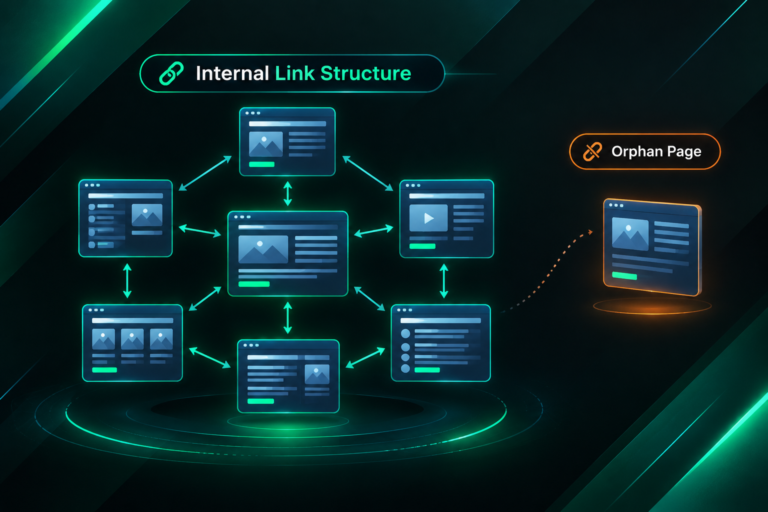This screenshot has height=512, width=768.
Task: Click the green button in the largest center page card
Action: click(254, 284)
